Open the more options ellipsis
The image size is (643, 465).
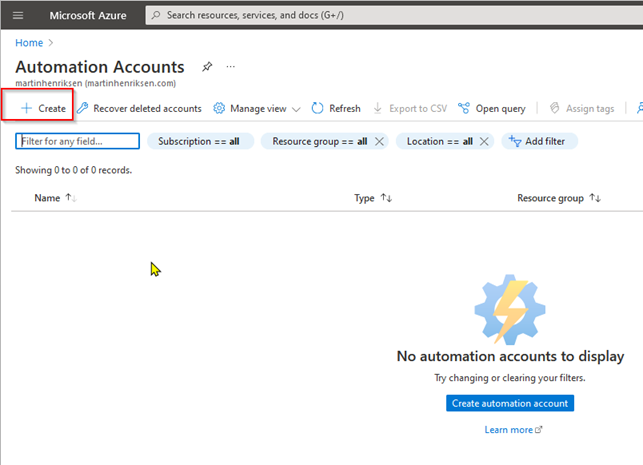click(231, 66)
